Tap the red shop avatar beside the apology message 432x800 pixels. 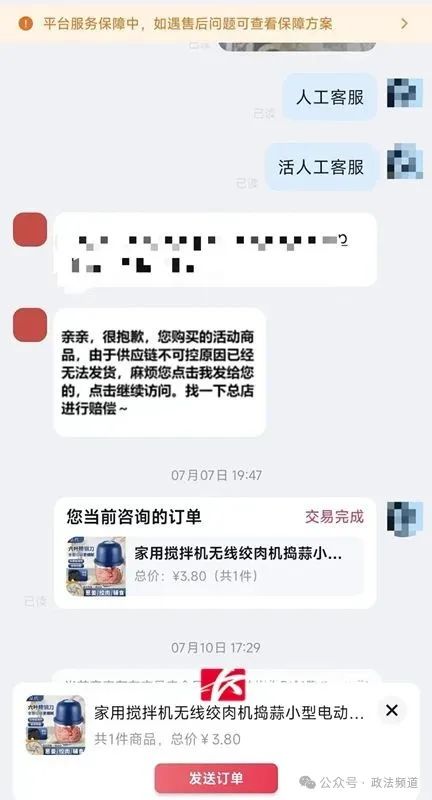click(30, 324)
